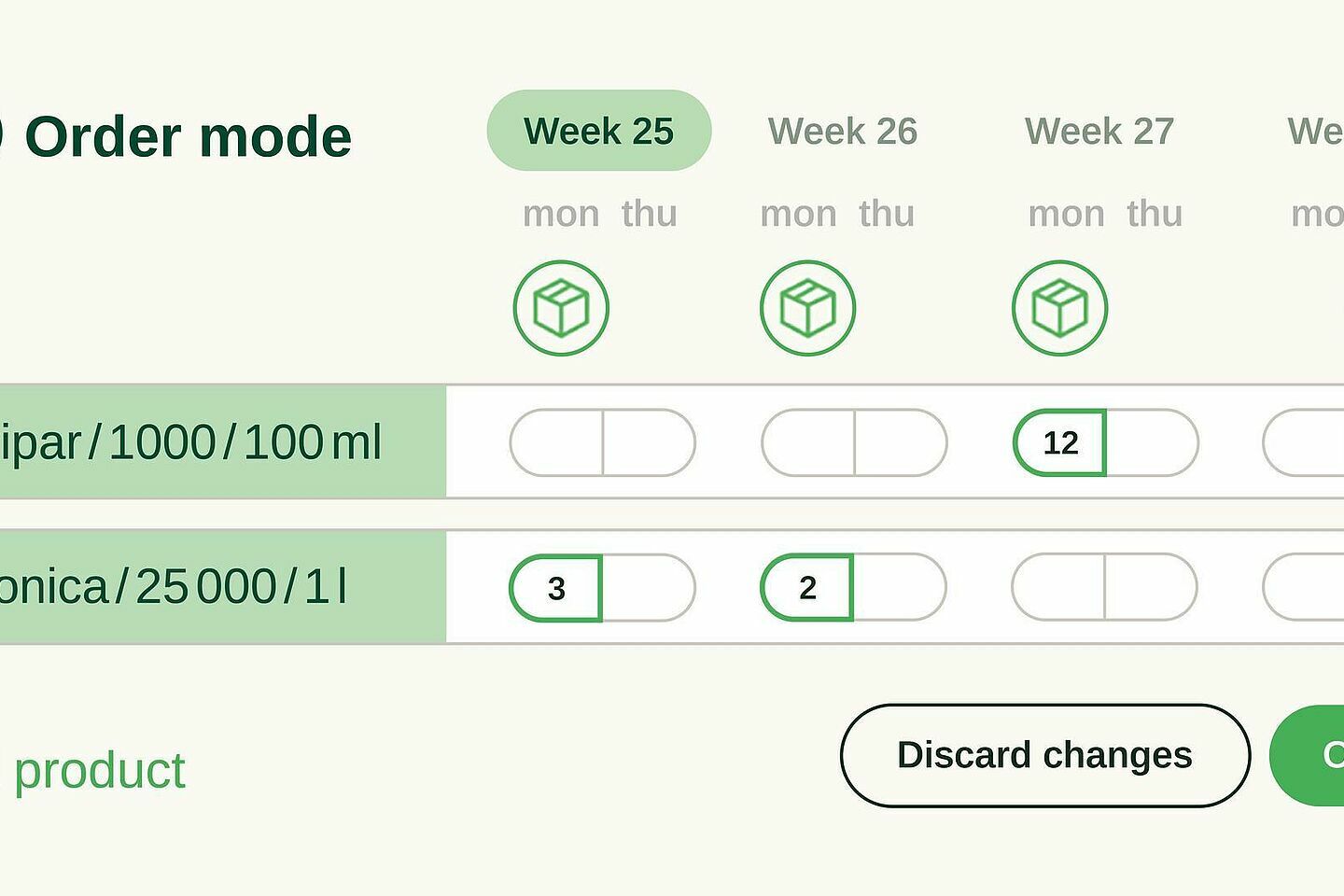
Task: Select the 1000/100 ml product row label
Action: coord(223,441)
